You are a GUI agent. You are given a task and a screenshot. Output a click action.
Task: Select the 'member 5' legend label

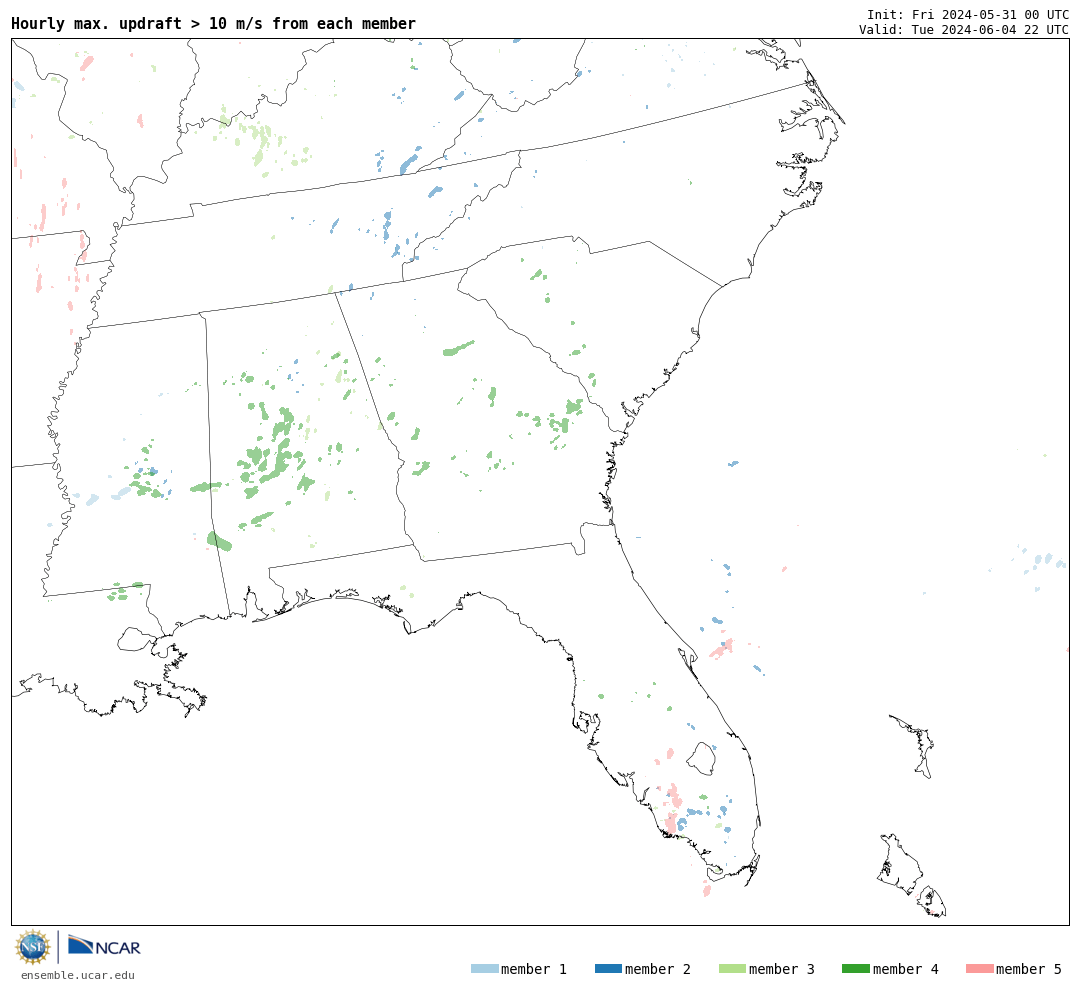[1029, 969]
